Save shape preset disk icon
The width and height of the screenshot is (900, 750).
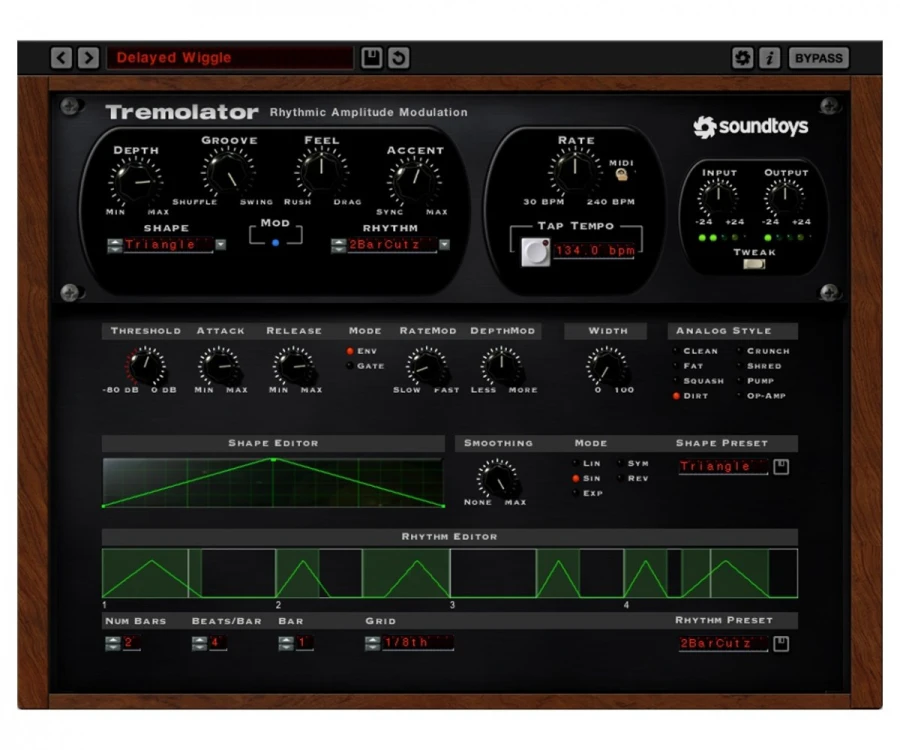tap(781, 467)
